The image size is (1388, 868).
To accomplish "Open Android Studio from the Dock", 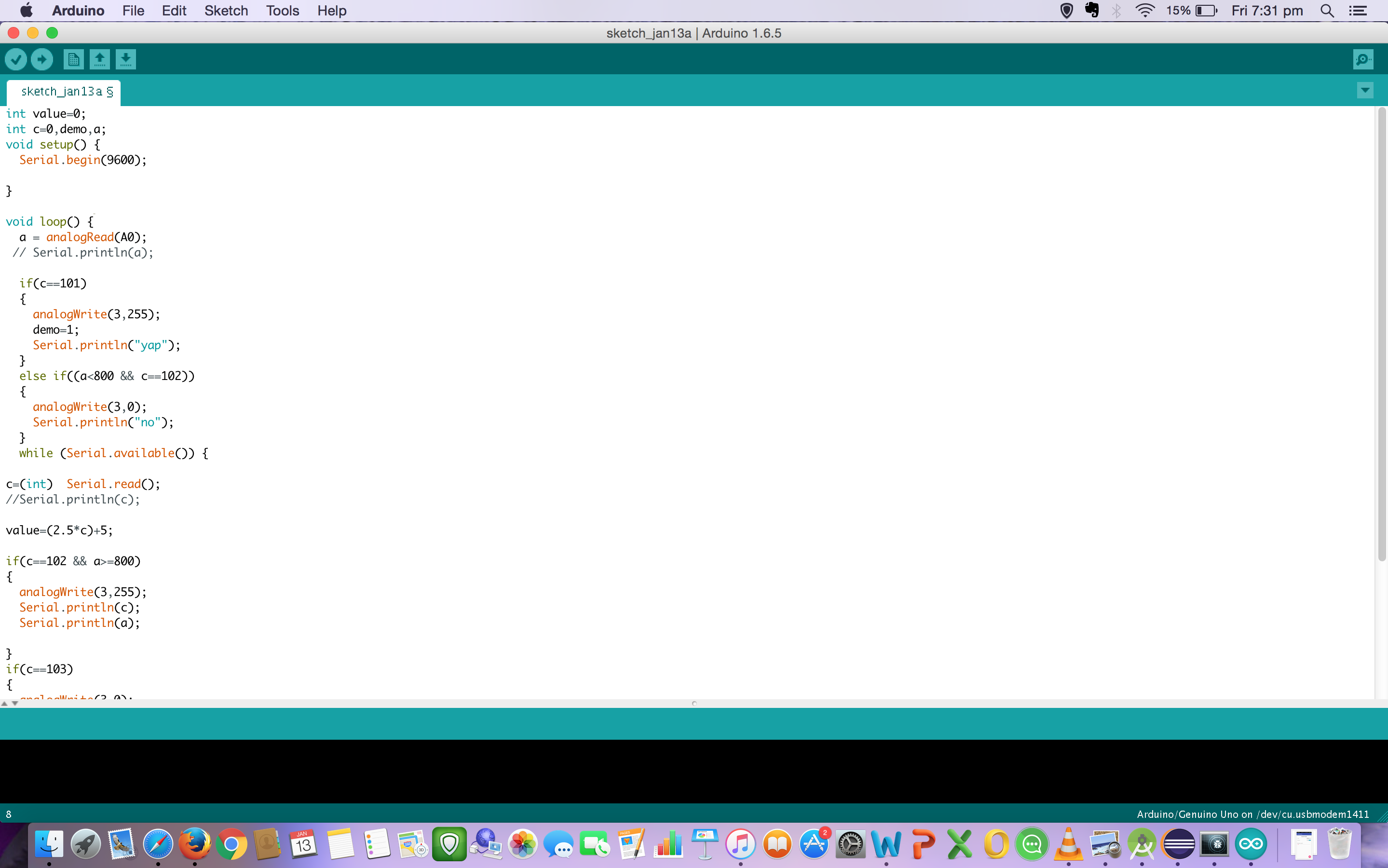I will 1142,844.
